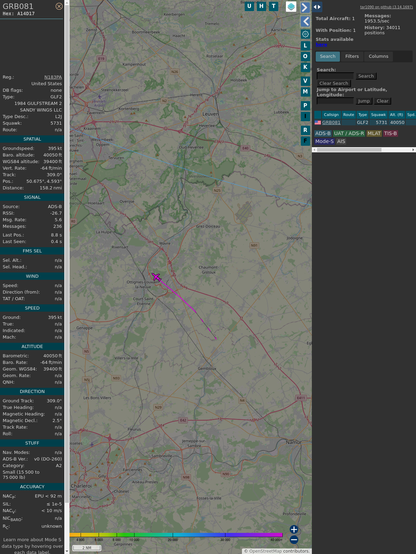Image resolution: width=416 pixels, height=554 pixels.
Task: Open the map layer switcher icon
Action: [x=291, y=6]
